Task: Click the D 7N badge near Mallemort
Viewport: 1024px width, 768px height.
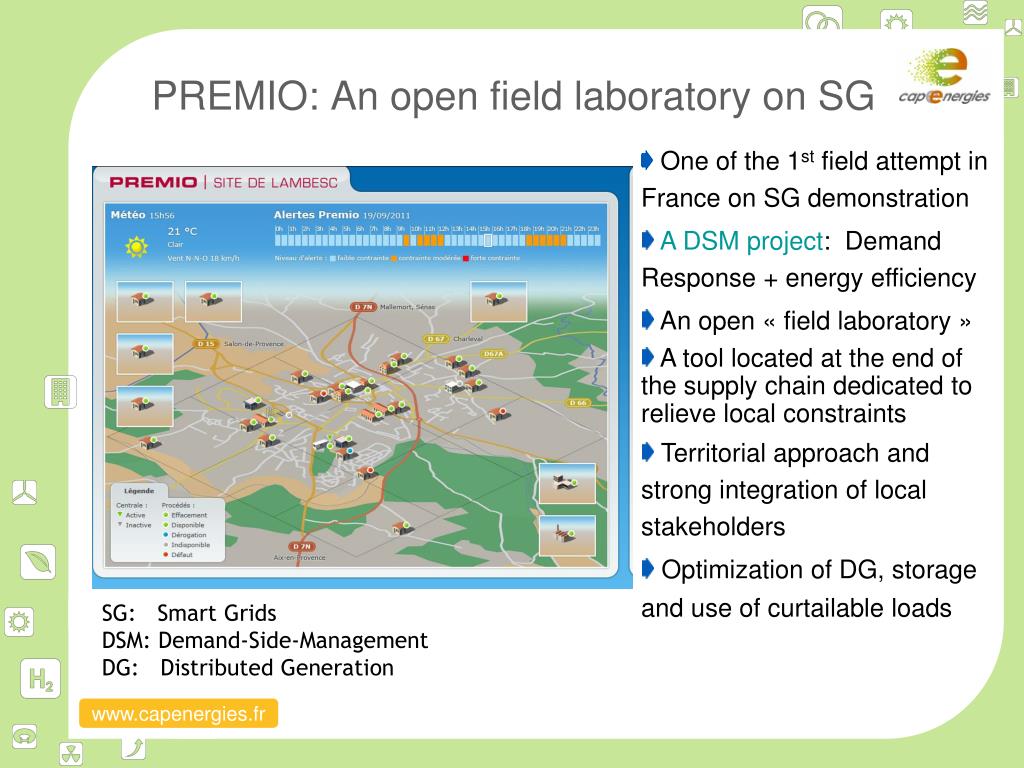Action: (362, 306)
